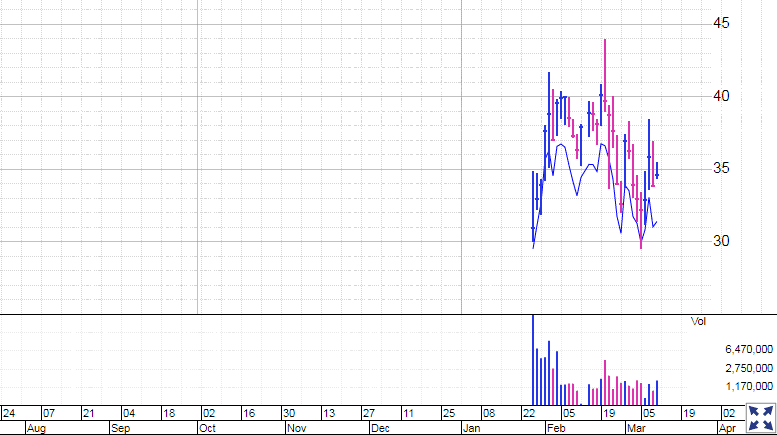This screenshot has height=435, width=777.
Task: Click the 25 date tick label
Action: coord(448,413)
